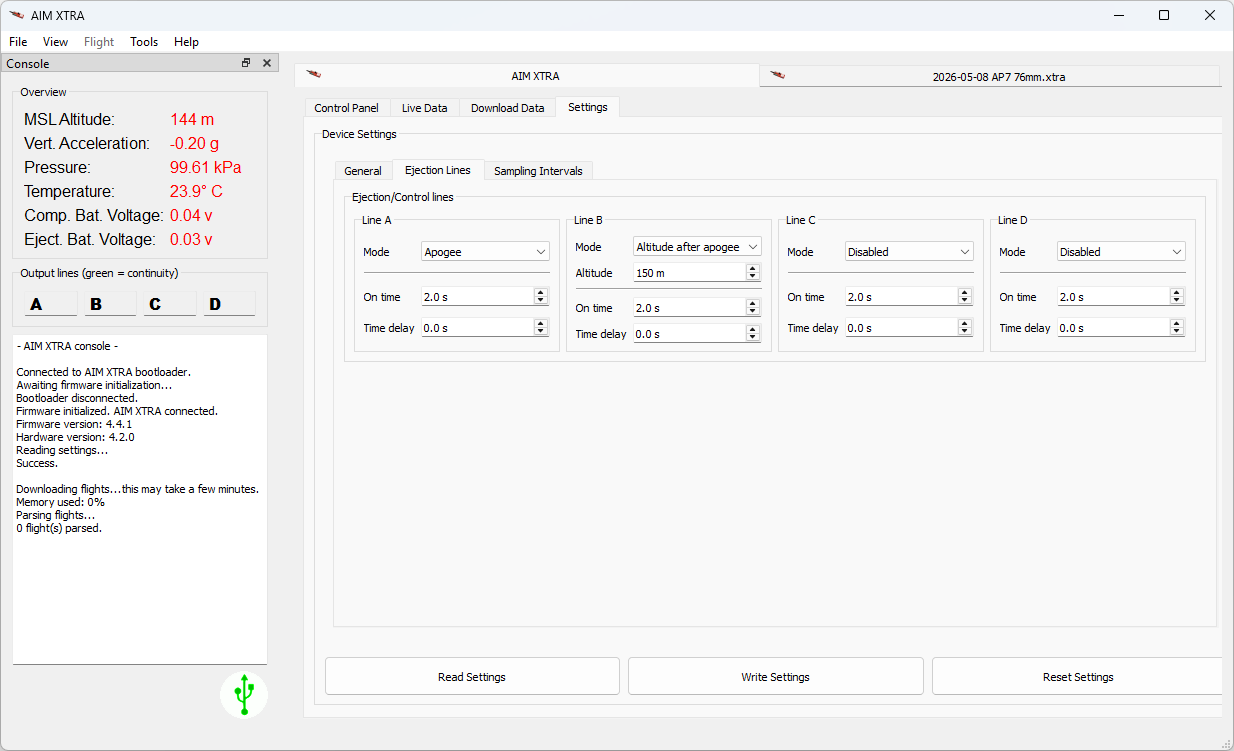Open the Sampling Intervals tab
The width and height of the screenshot is (1234, 751).
(x=538, y=171)
